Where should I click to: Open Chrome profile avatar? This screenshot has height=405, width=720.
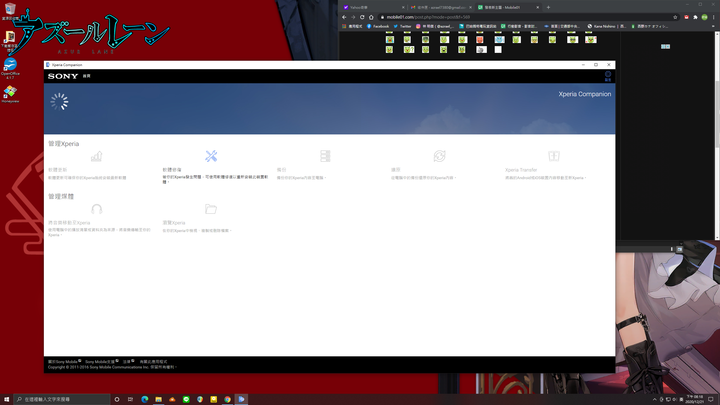coord(704,17)
